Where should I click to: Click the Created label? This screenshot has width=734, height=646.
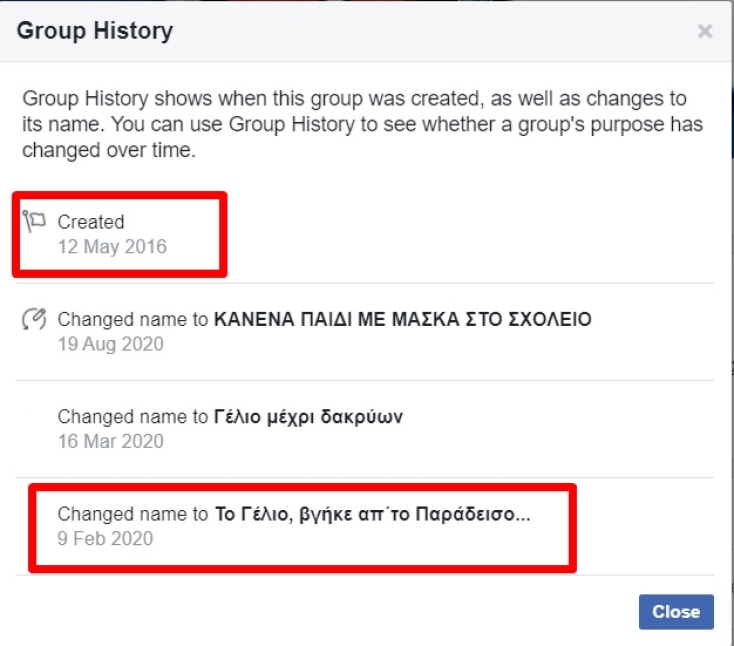coord(91,222)
